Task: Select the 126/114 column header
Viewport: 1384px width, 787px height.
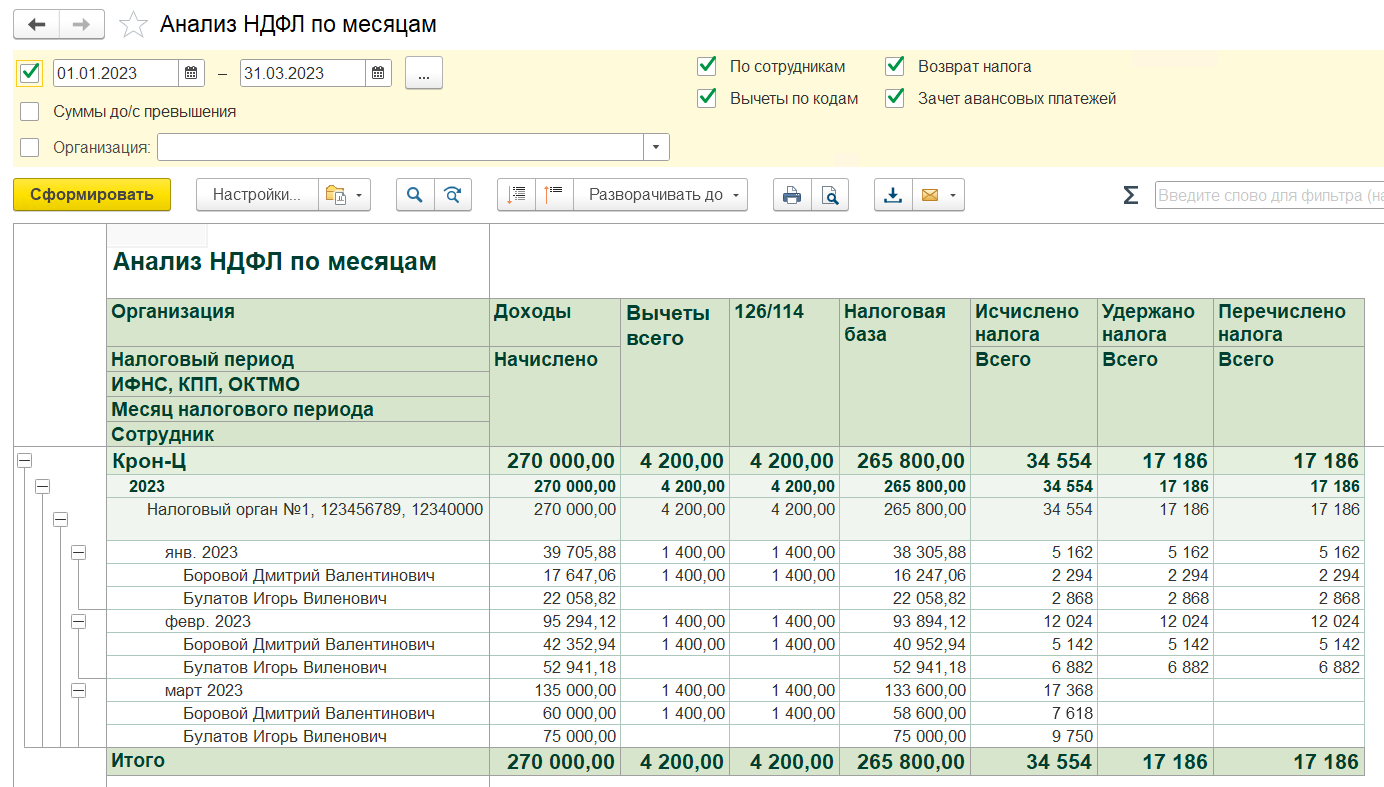Action: point(784,372)
